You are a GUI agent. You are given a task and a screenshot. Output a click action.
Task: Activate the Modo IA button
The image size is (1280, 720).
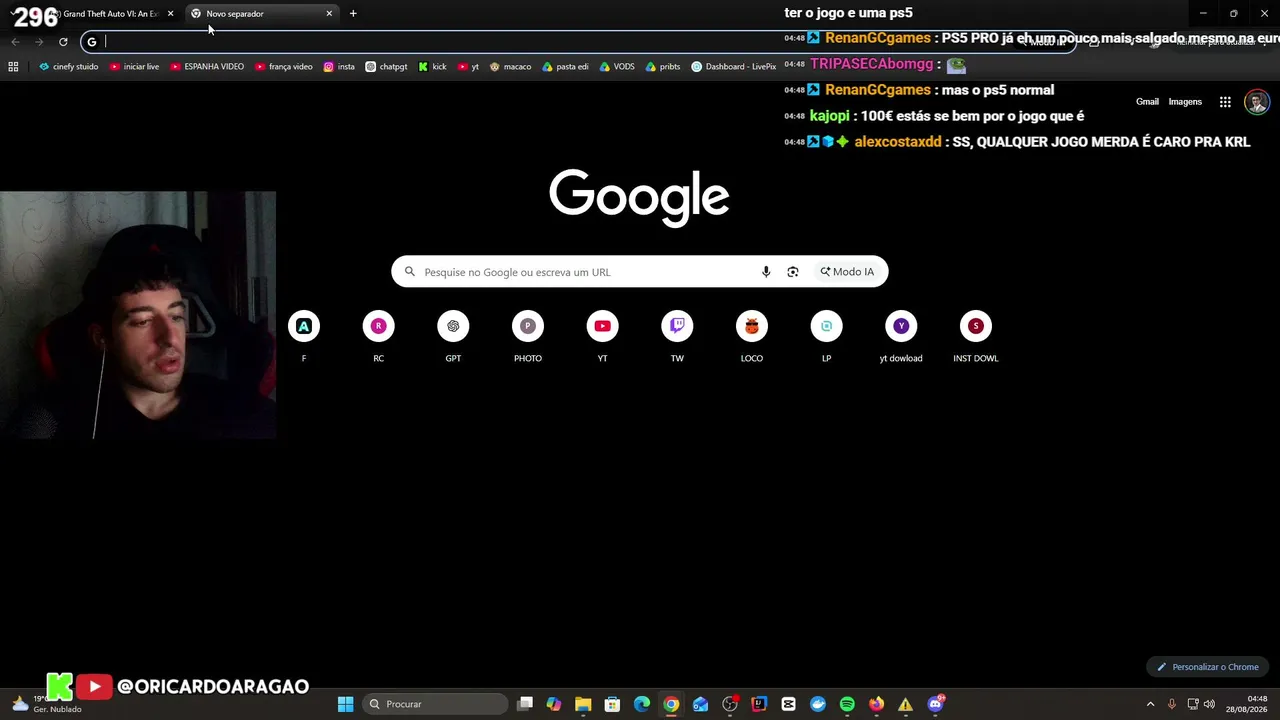pos(847,272)
